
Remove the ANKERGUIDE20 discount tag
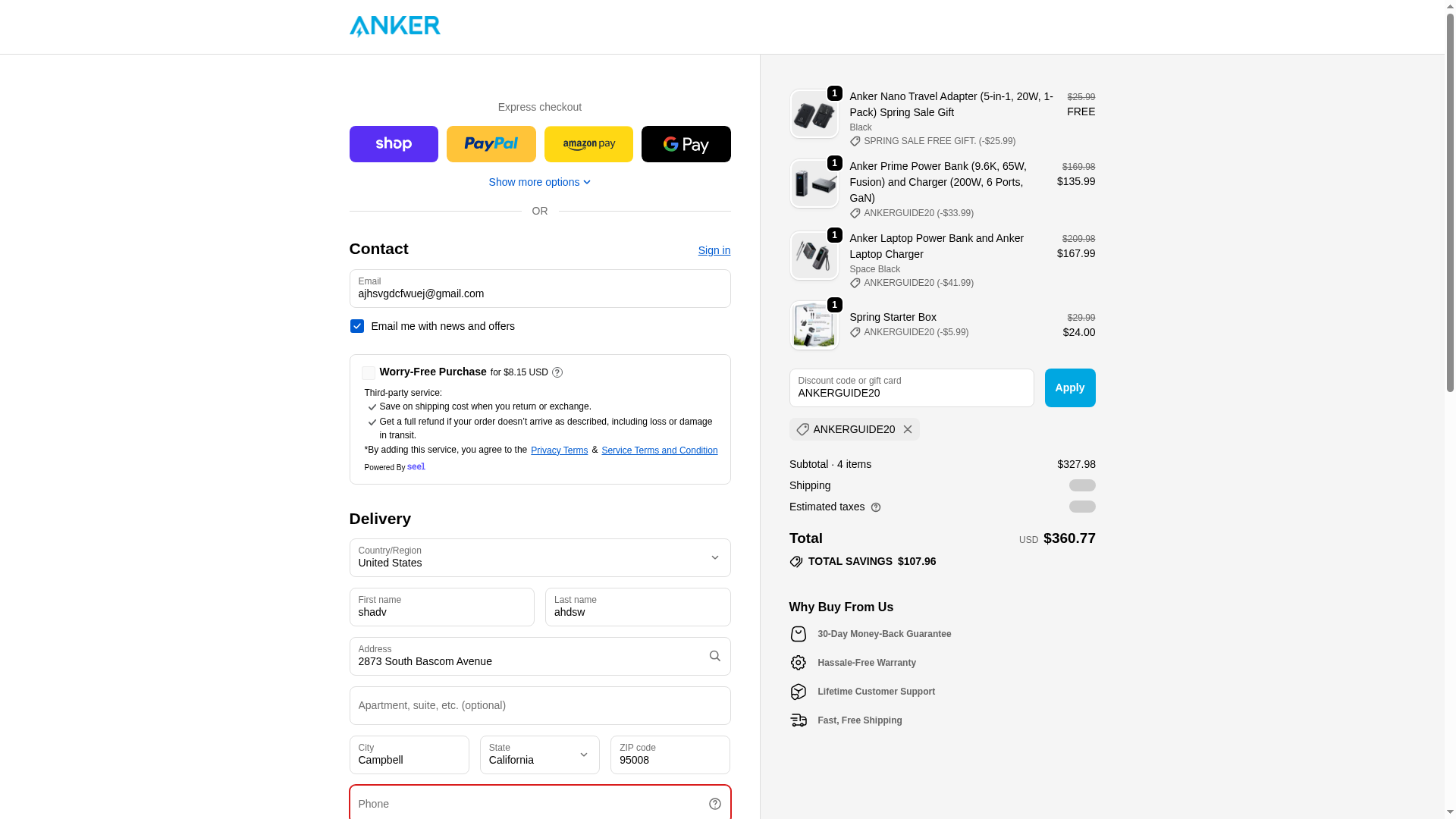pos(908,429)
